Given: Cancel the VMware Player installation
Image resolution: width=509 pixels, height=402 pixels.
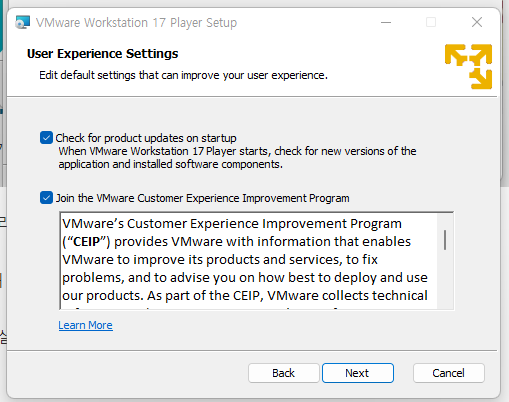Looking at the screenshot, I should (x=449, y=373).
